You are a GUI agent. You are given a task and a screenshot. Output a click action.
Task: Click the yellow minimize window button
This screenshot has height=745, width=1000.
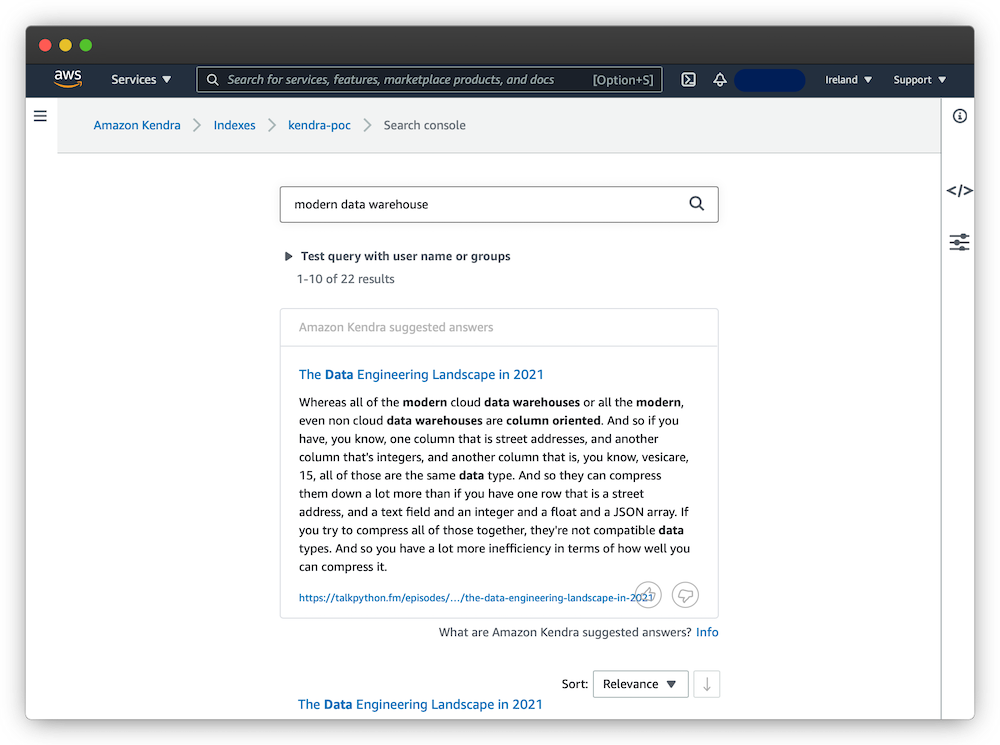pos(65,45)
